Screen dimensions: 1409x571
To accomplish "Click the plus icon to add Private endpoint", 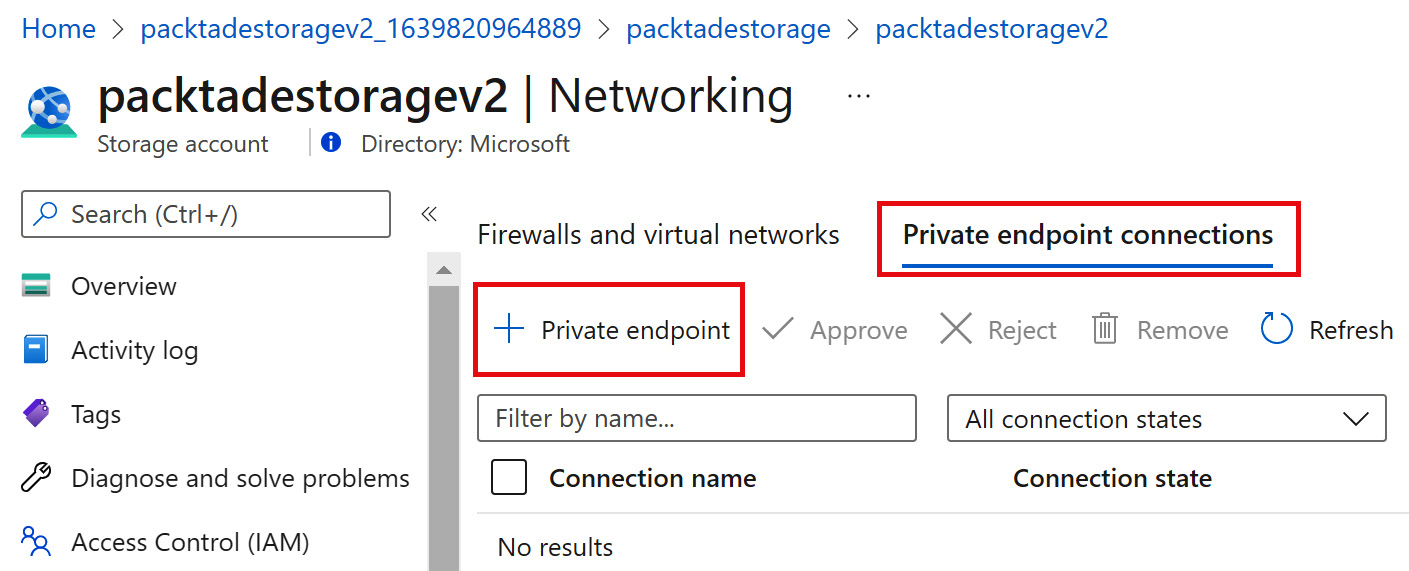I will [x=510, y=329].
